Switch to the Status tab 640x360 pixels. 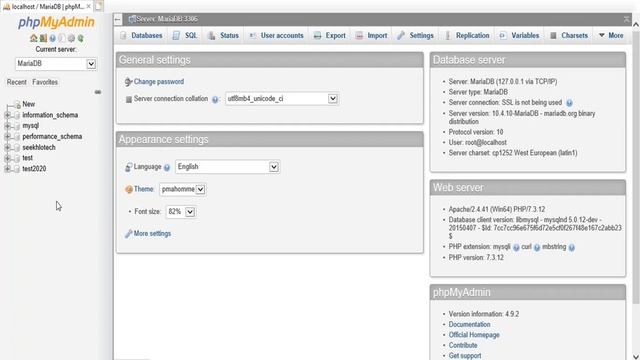(223, 36)
